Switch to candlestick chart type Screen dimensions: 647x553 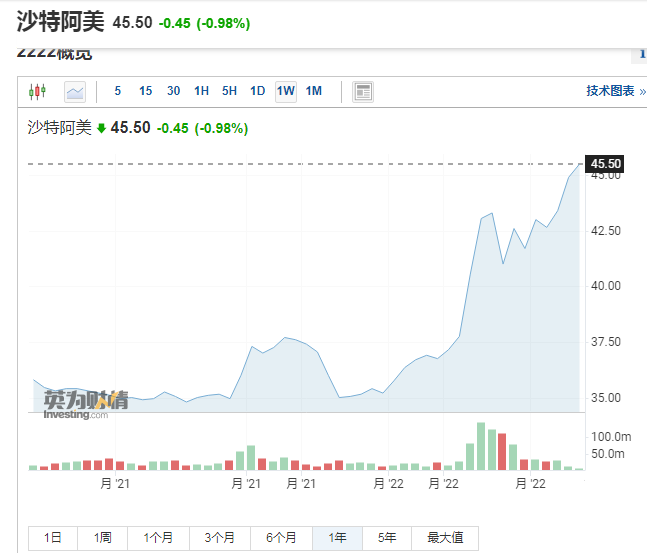(x=37, y=91)
